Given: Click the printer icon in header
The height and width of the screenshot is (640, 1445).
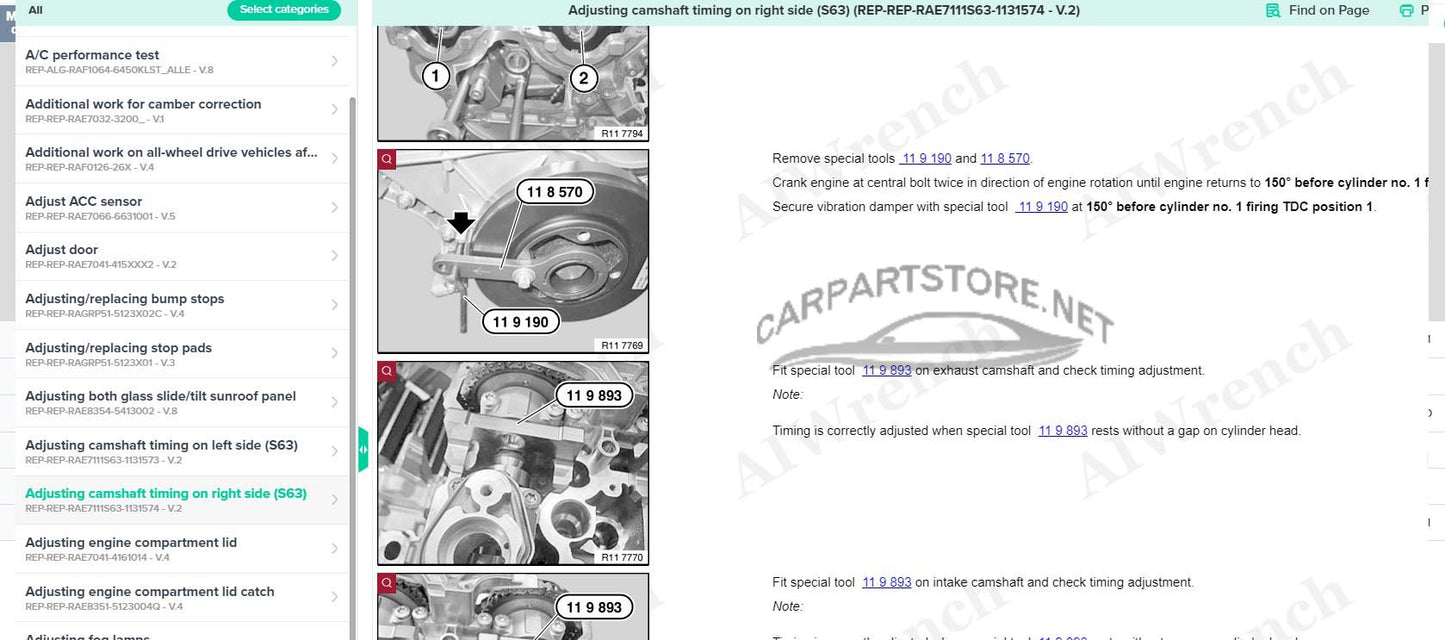Looking at the screenshot, I should pos(1406,11).
